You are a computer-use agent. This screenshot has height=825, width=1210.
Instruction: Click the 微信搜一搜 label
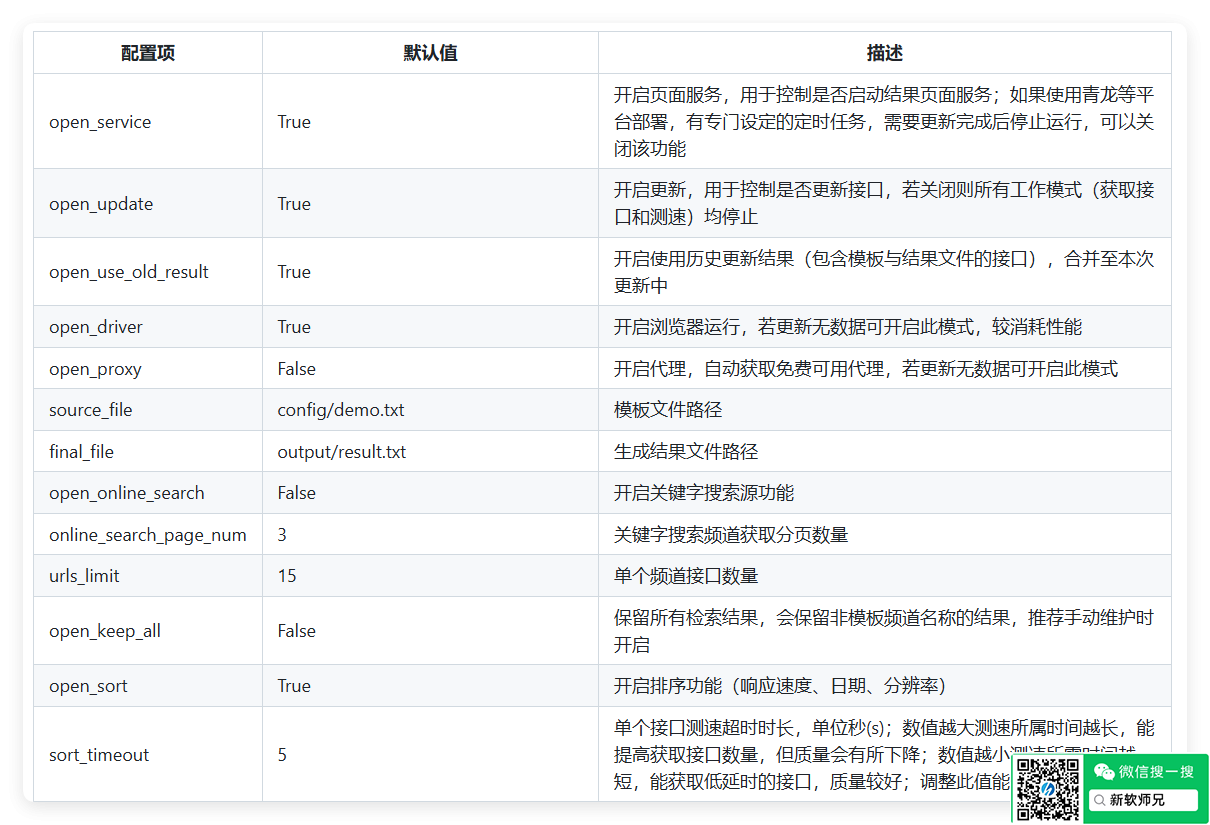tap(1155, 771)
